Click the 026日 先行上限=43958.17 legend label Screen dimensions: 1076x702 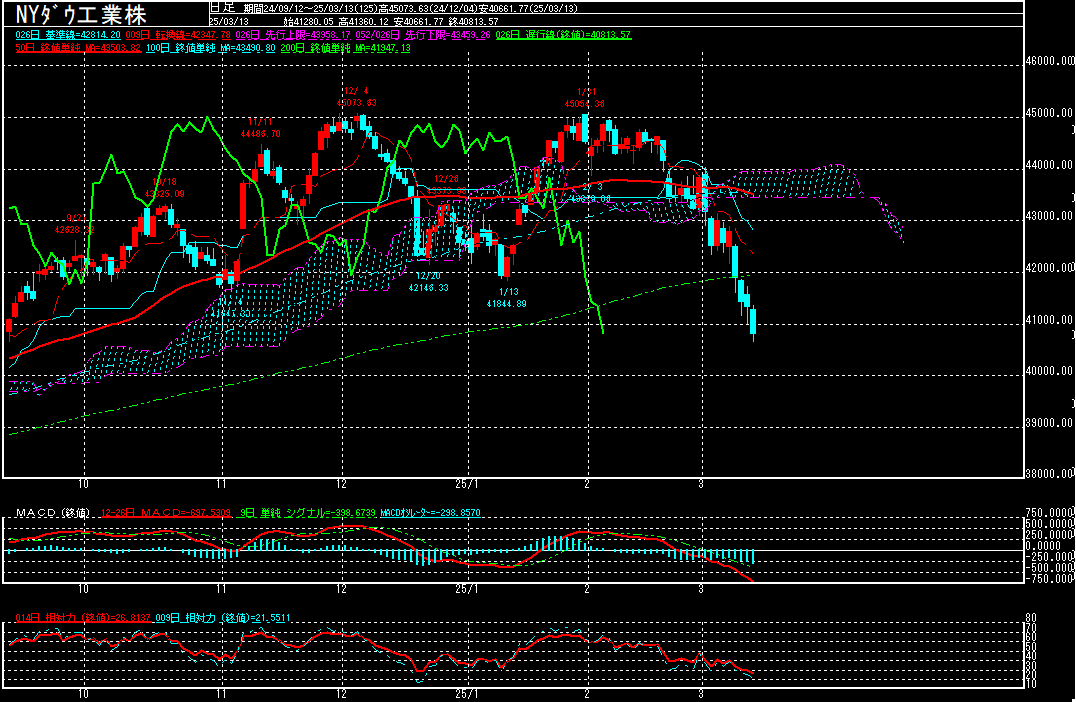point(293,34)
